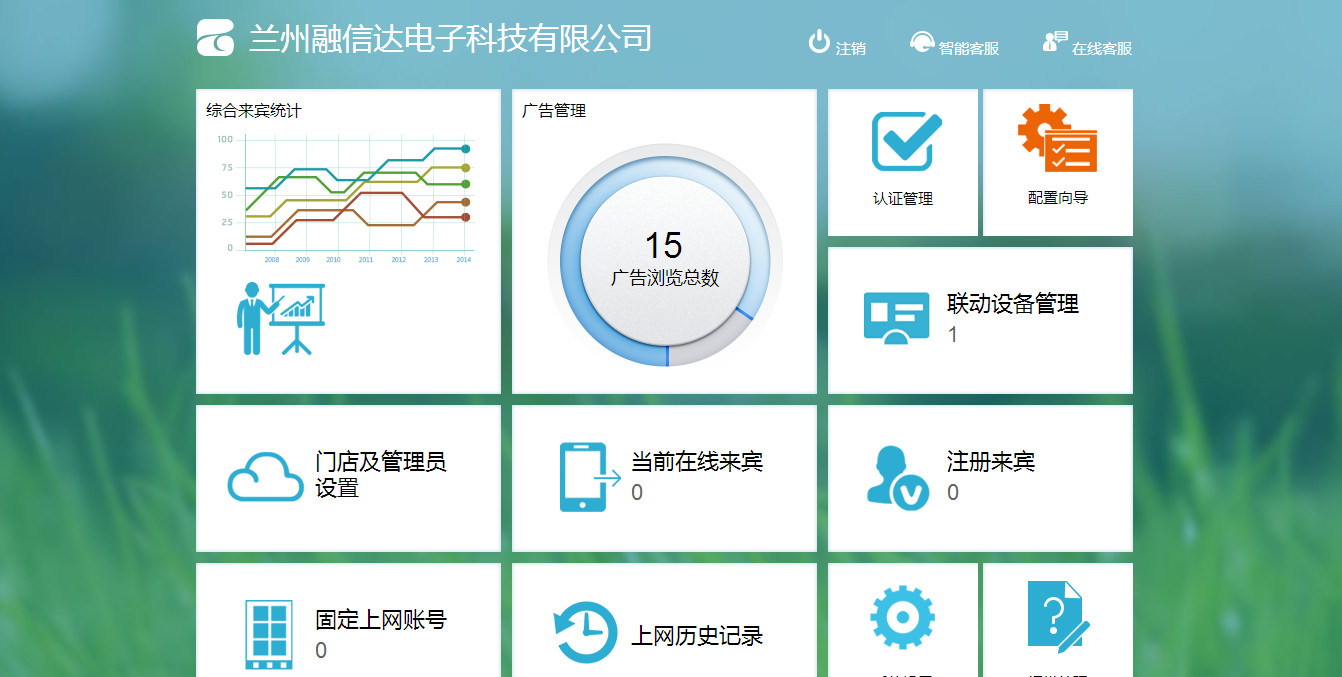1342x677 pixels.
Task: Open the 智能客服 link
Action: click(969, 48)
